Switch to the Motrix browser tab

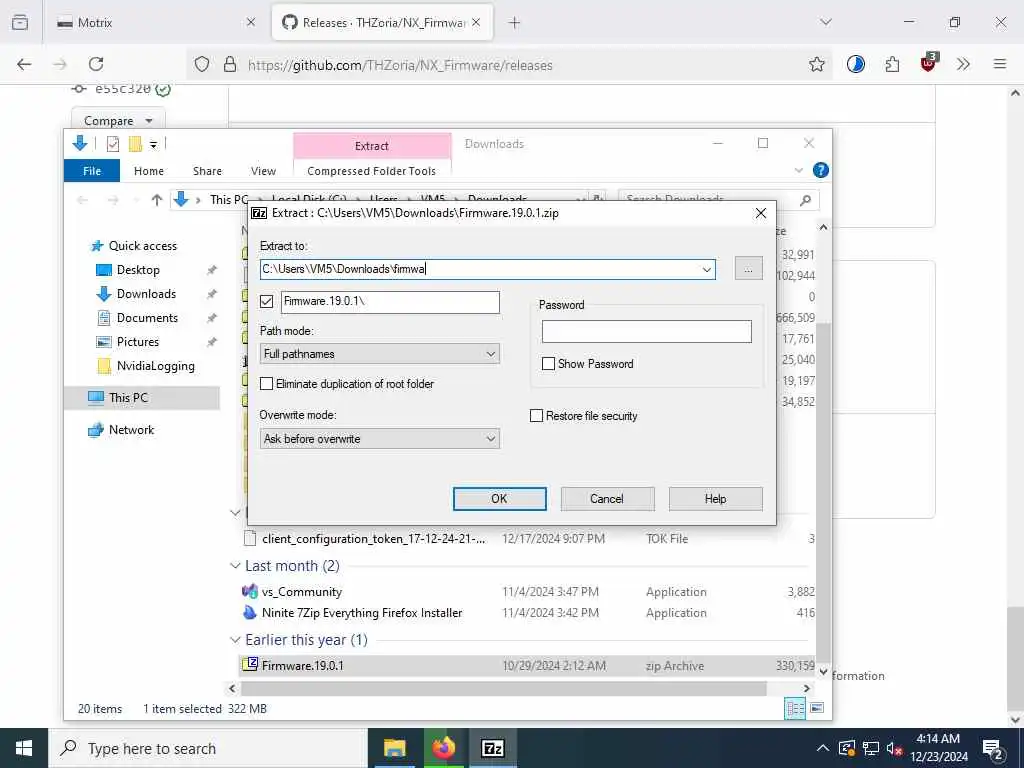click(155, 22)
